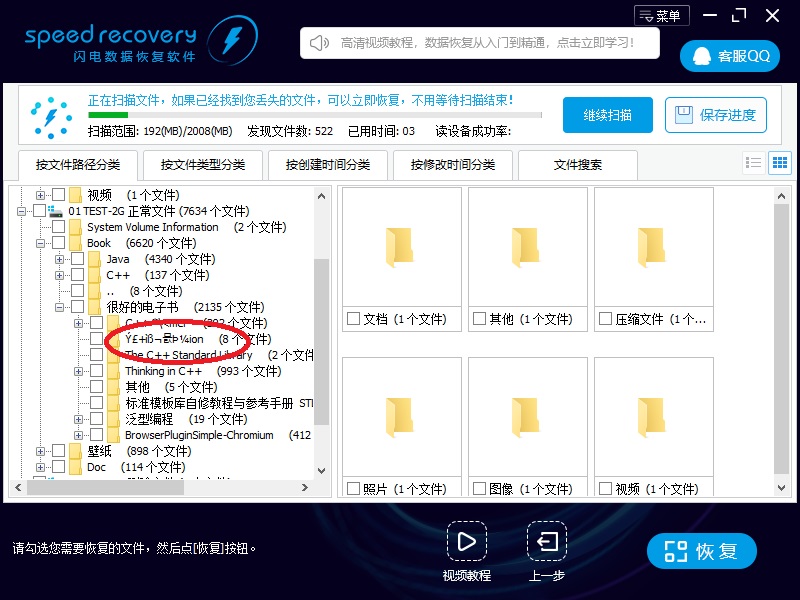800x600 pixels.
Task: Open the 文档 folder thumbnail
Action: [401, 246]
